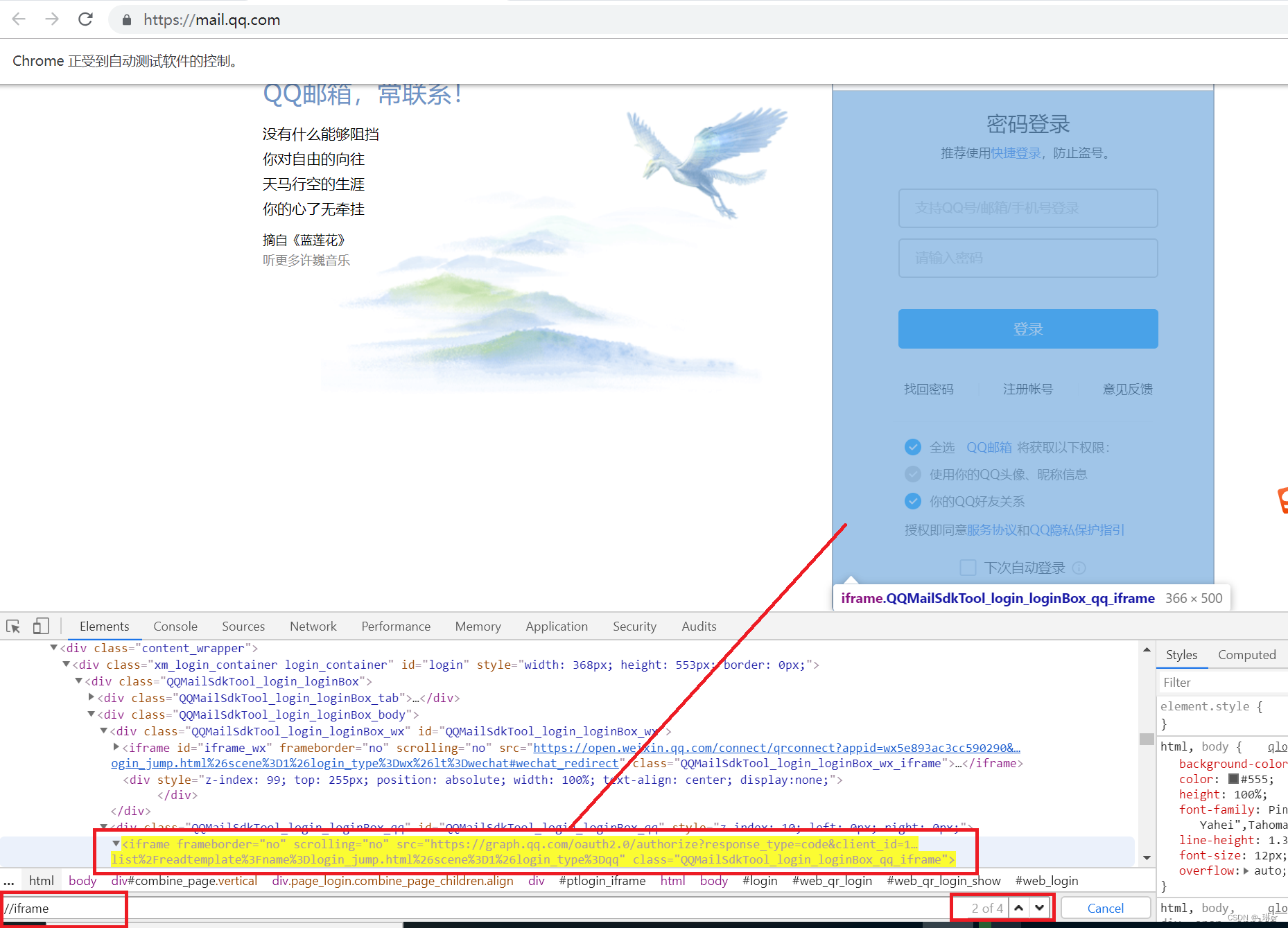Click the info icon beside 下次自动登录
Screen dimensions: 1288x928
coord(1079,568)
